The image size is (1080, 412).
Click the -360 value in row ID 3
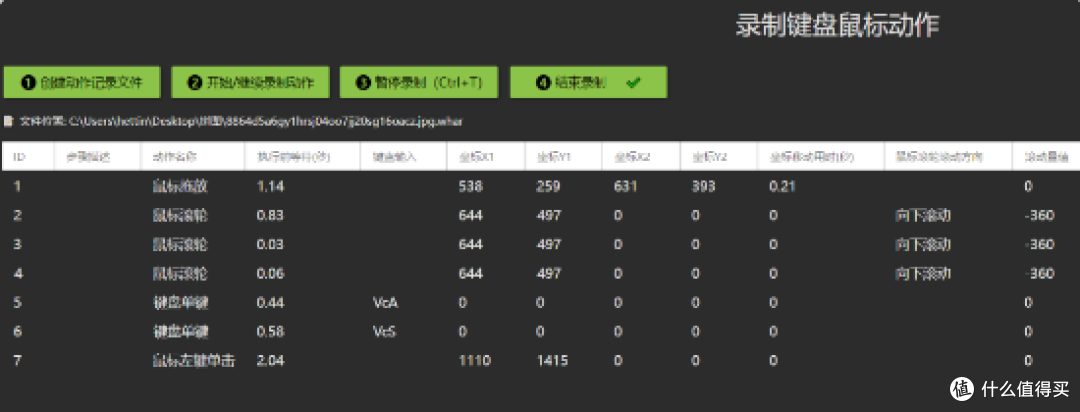point(1039,245)
